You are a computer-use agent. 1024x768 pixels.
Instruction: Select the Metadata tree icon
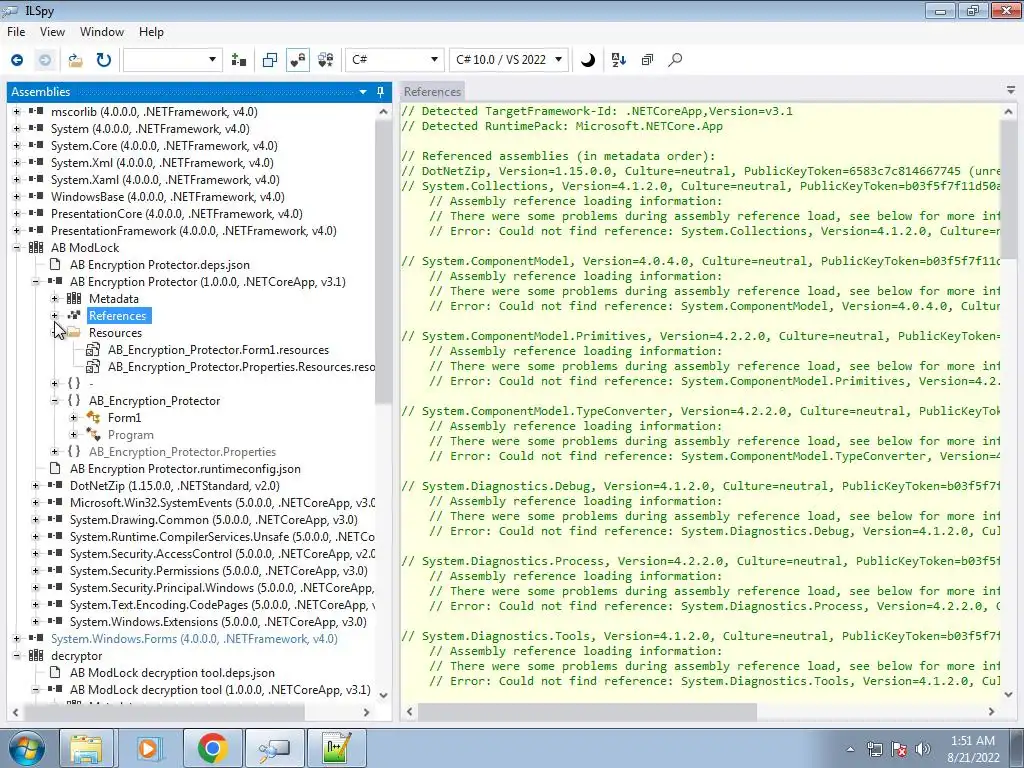(x=74, y=298)
